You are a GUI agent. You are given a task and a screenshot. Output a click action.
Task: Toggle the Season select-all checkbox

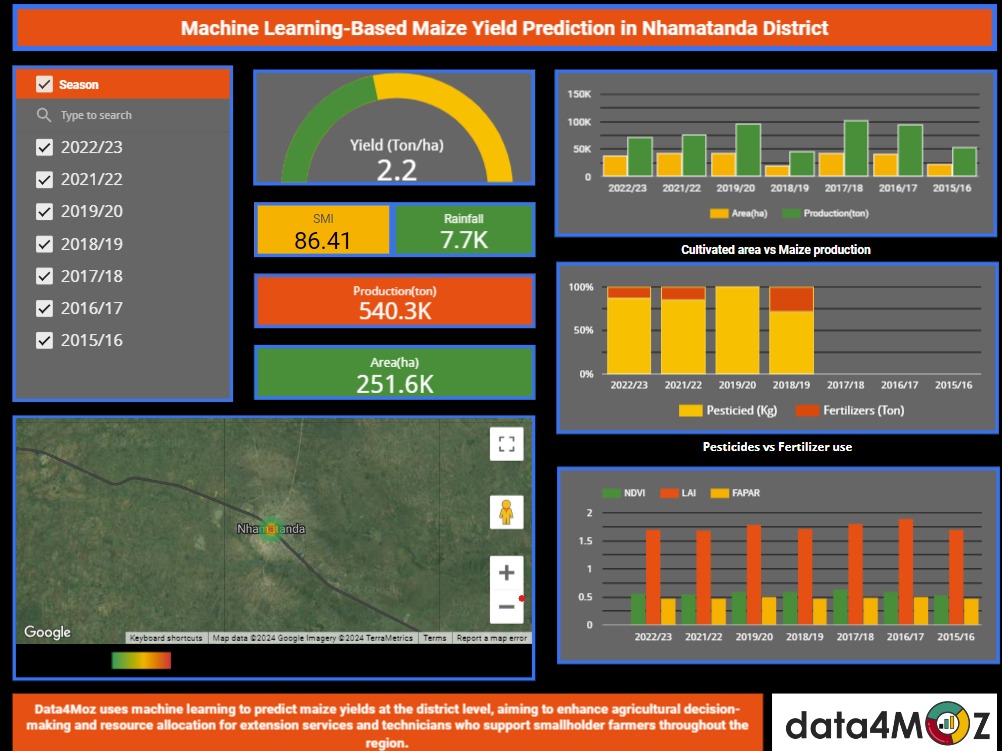click(44, 84)
